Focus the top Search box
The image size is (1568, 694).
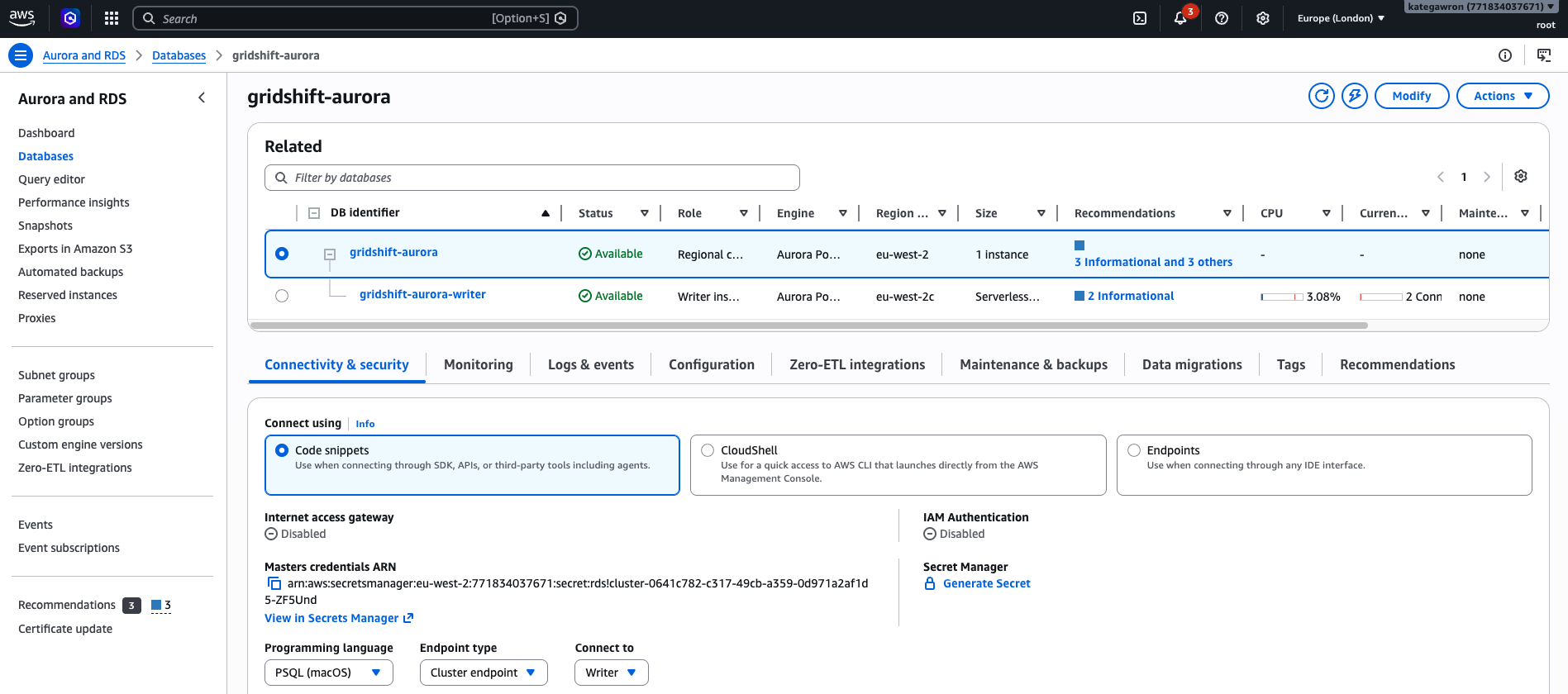coord(355,18)
